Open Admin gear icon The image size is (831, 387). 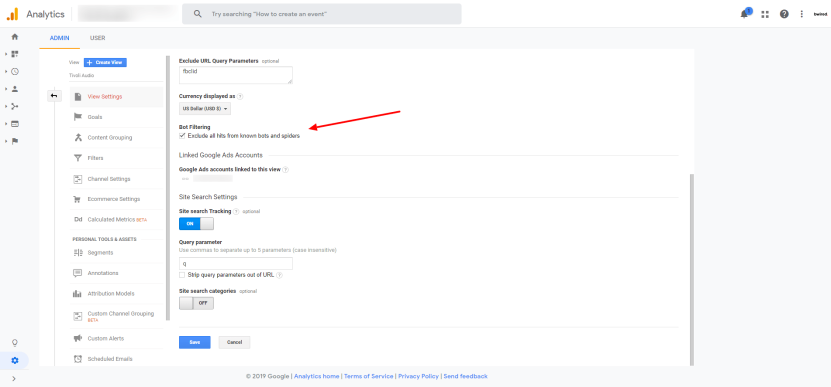pos(15,360)
